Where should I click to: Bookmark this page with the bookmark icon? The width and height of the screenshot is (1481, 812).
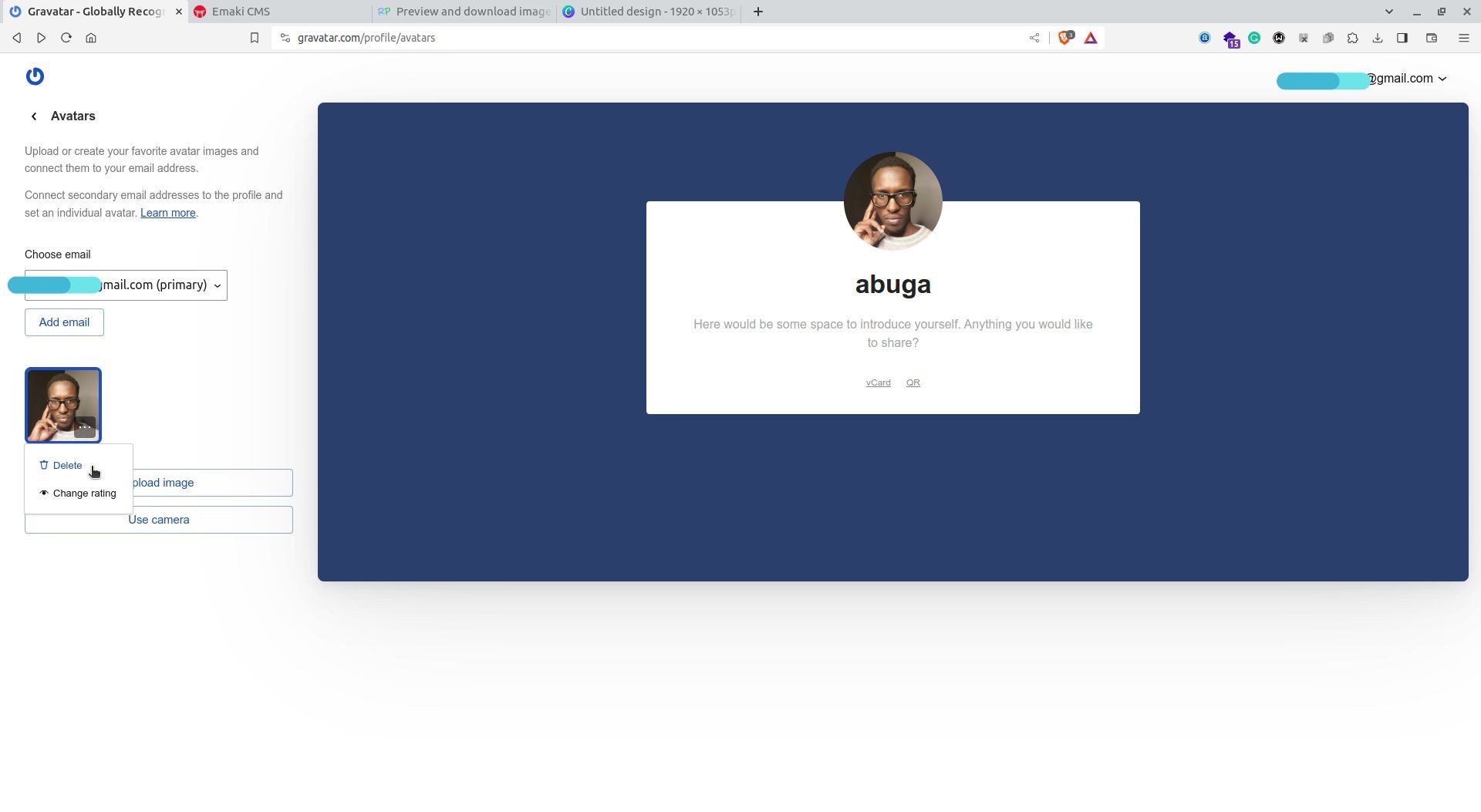(255, 38)
